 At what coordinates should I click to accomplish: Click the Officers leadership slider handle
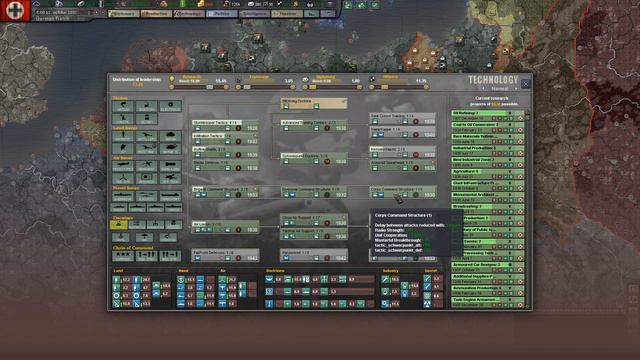tap(384, 87)
